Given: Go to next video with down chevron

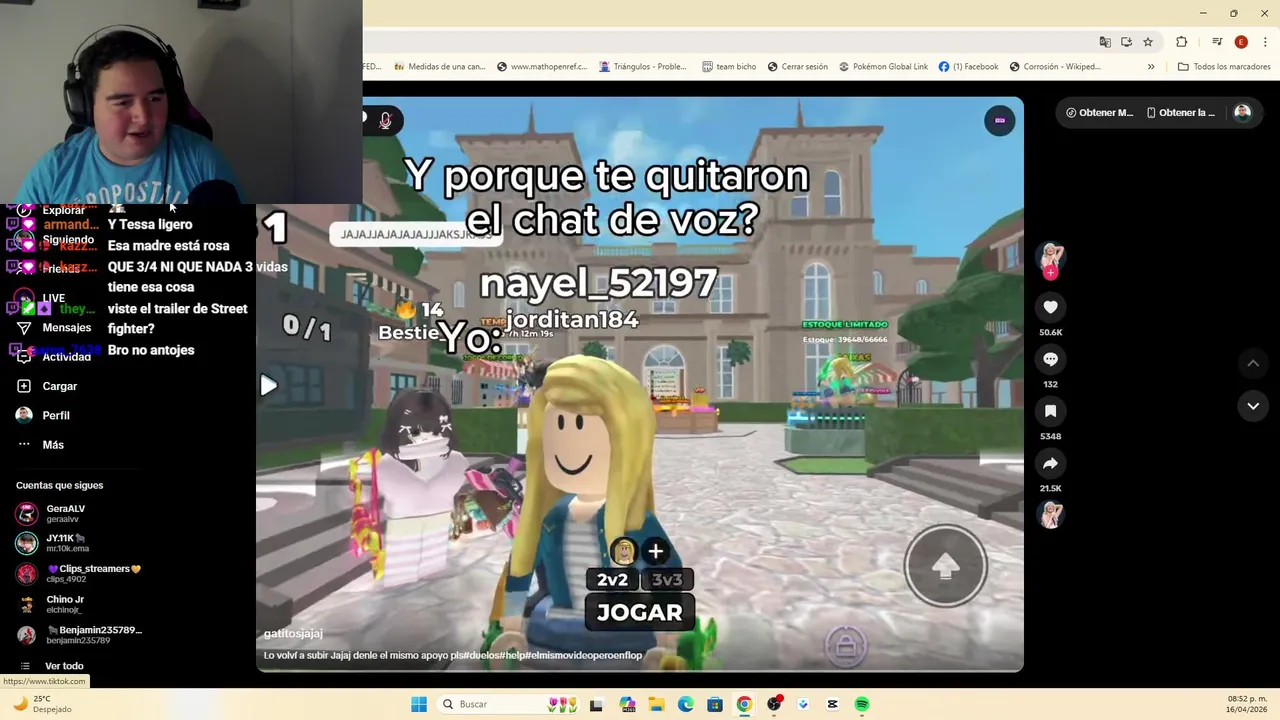Looking at the screenshot, I should click(1253, 406).
